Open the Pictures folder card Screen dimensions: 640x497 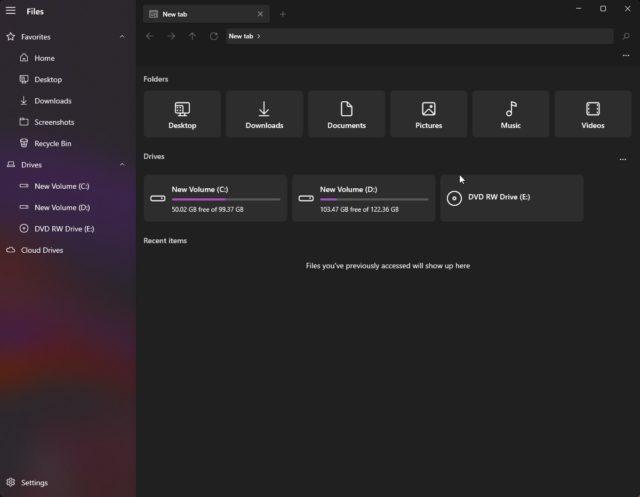click(x=429, y=114)
